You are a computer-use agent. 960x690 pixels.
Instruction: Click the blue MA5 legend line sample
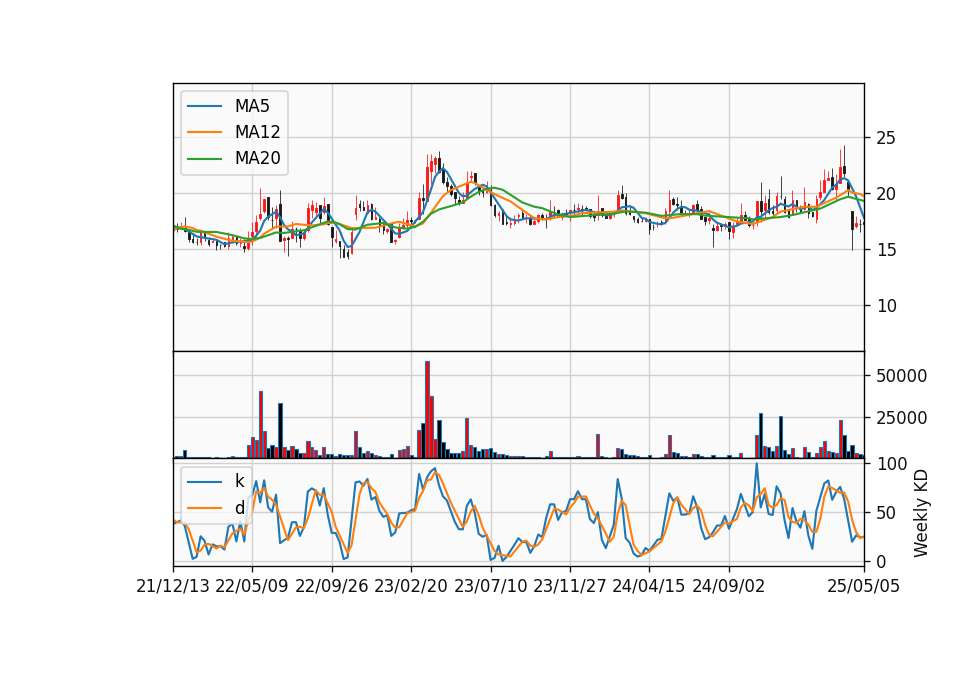point(204,106)
